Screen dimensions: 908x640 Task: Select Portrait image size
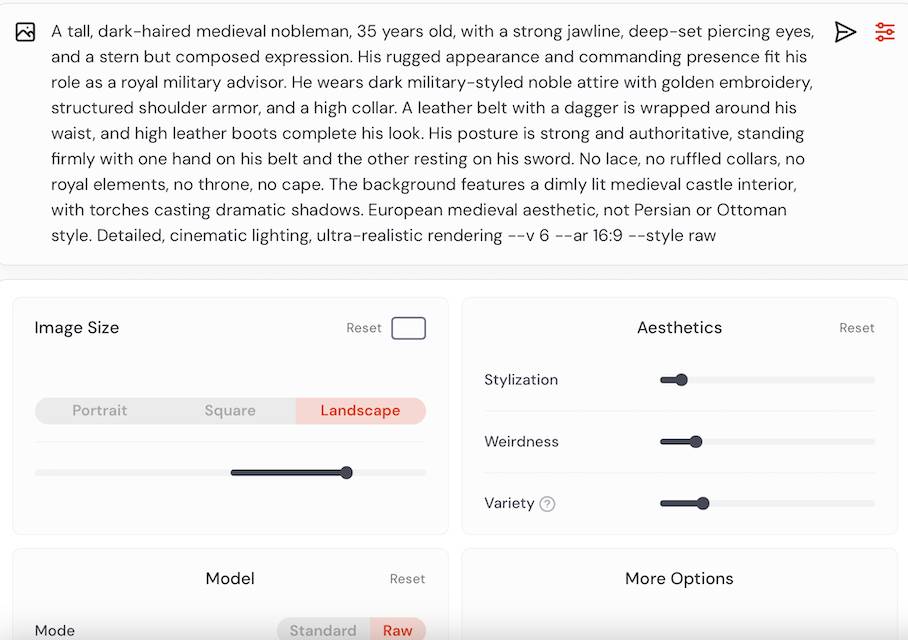[x=100, y=411]
